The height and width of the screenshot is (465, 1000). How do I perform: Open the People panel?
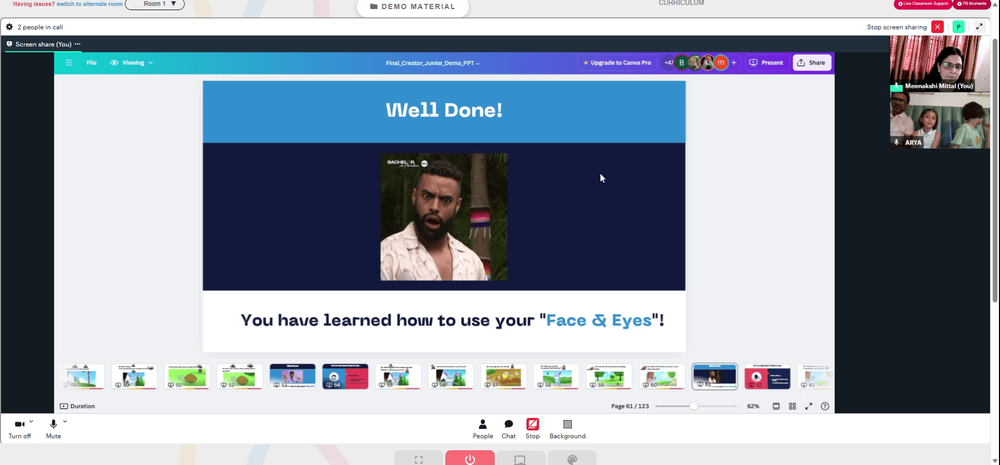(483, 429)
